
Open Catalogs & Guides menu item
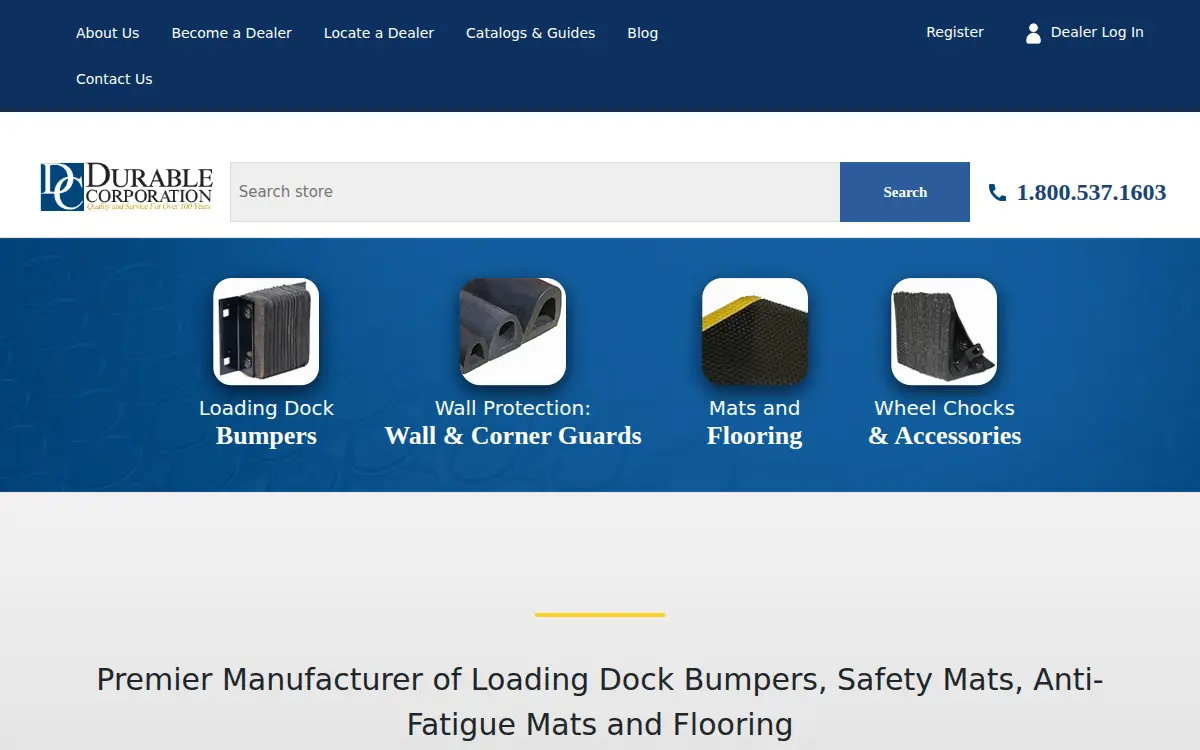point(531,33)
